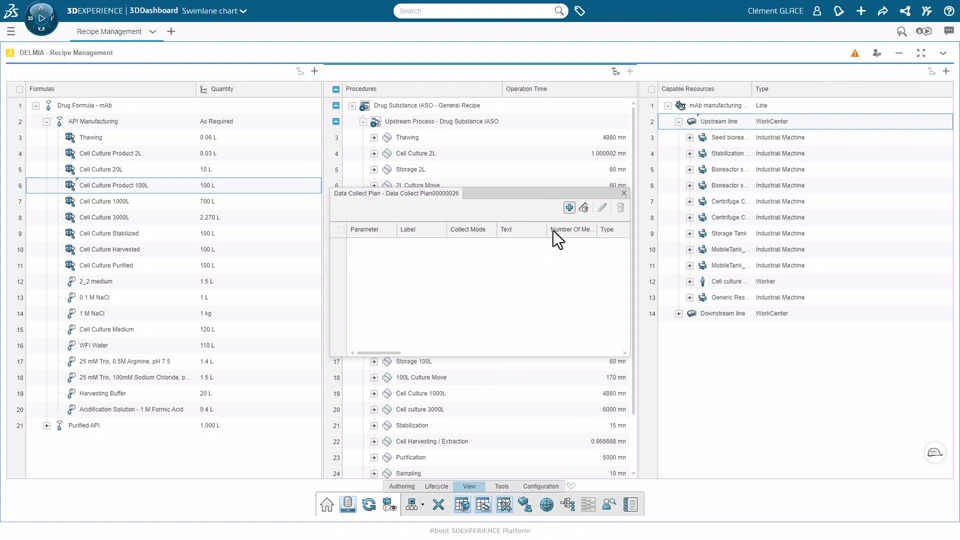Viewport: 960px width, 540px height.
Task: Toggle the Formulas header select-all checkbox
Action: tap(20, 89)
